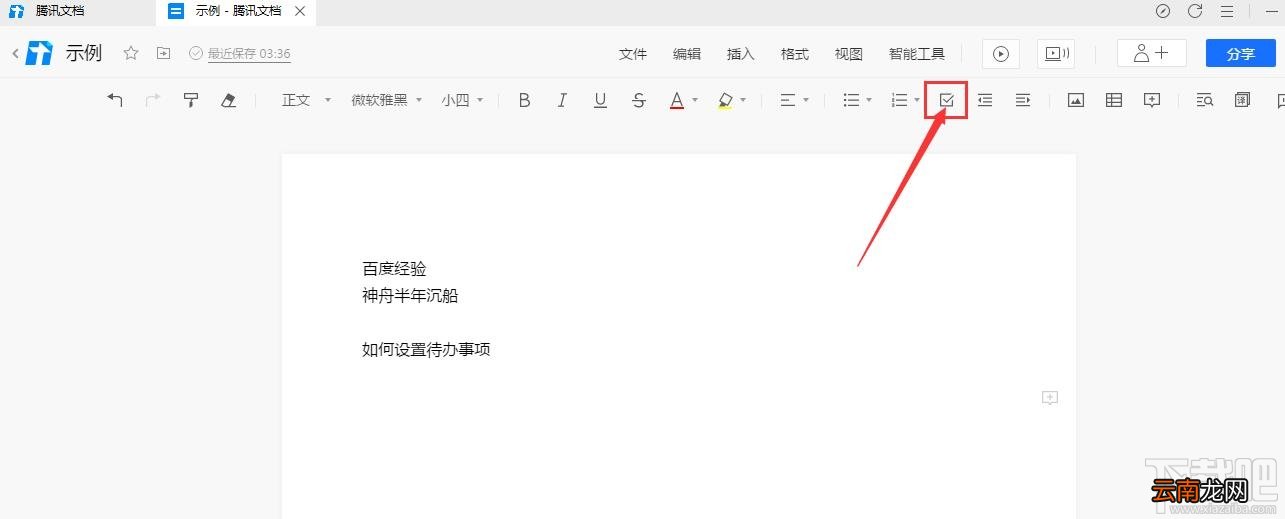Start the presentation play button

(x=1001, y=54)
